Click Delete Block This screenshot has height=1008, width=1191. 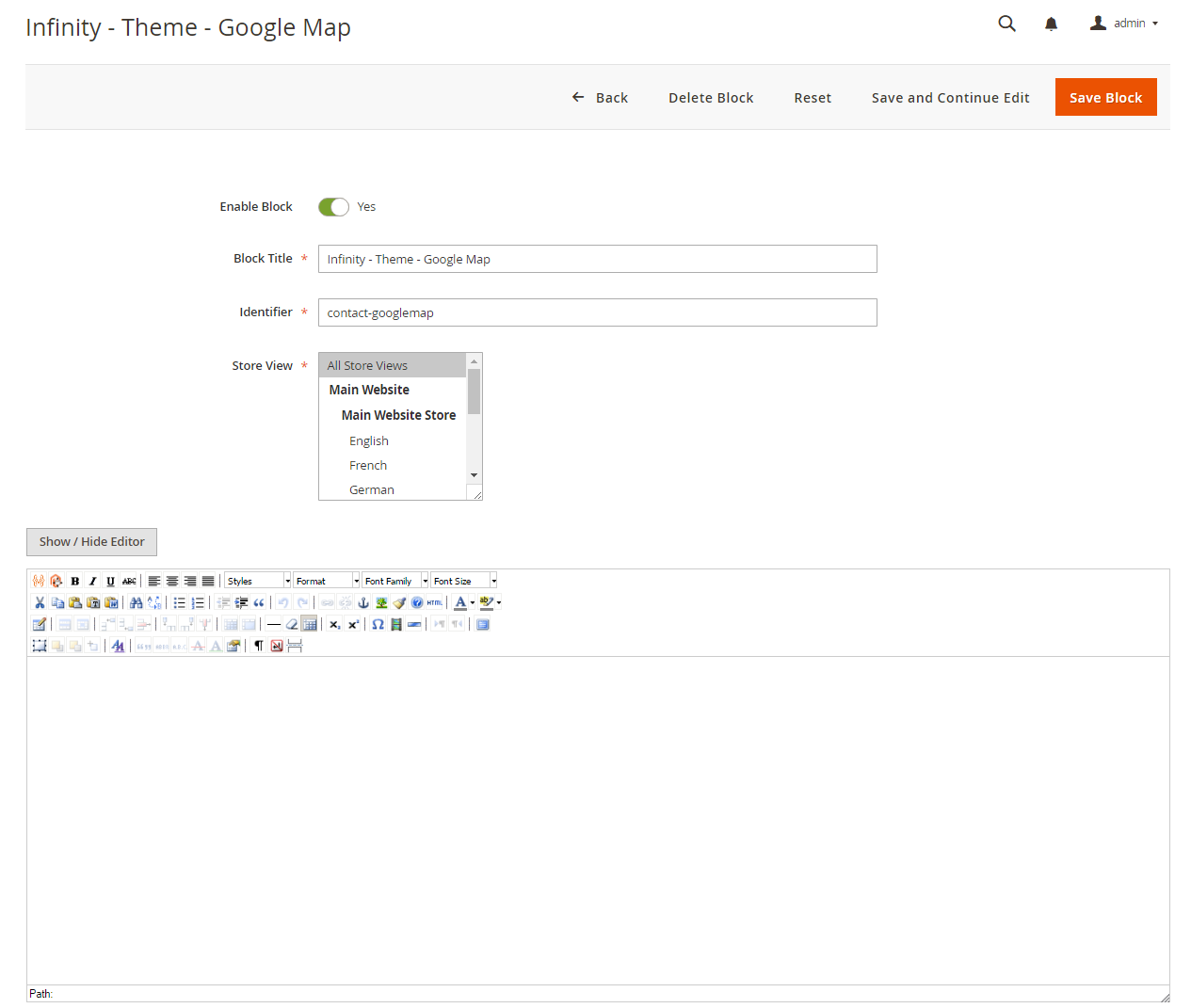711,98
